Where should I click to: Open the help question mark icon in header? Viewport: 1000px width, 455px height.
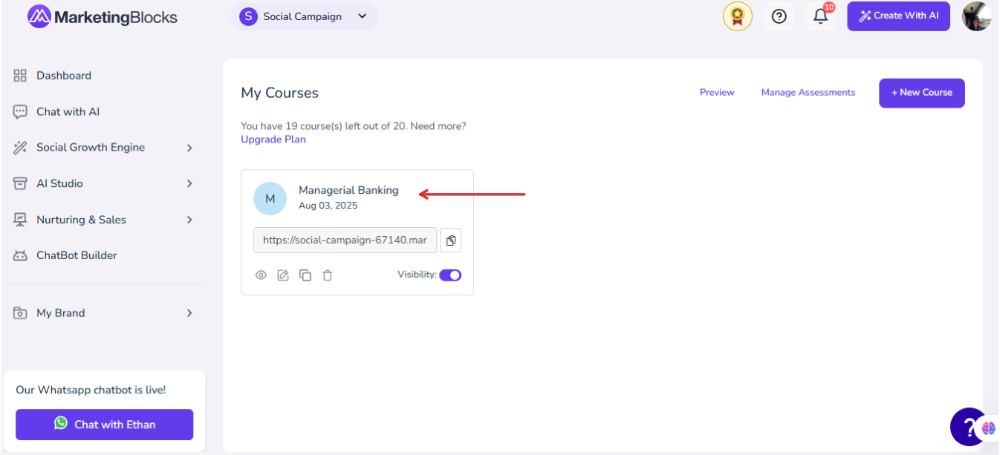point(779,17)
